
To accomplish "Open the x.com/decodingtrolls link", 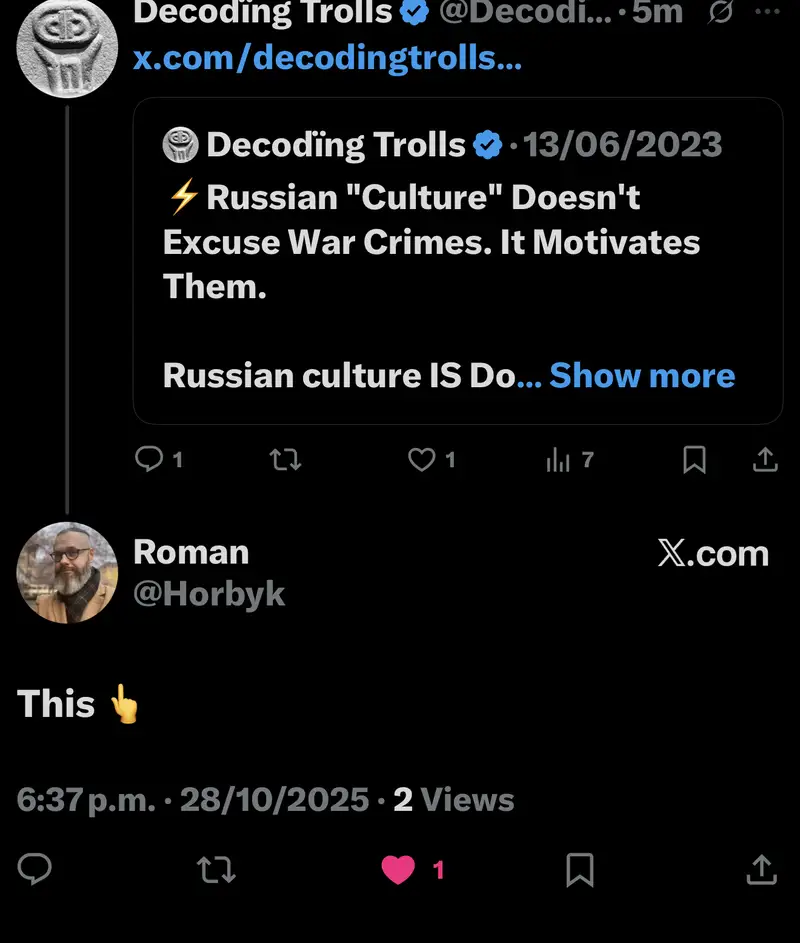I will (x=328, y=58).
